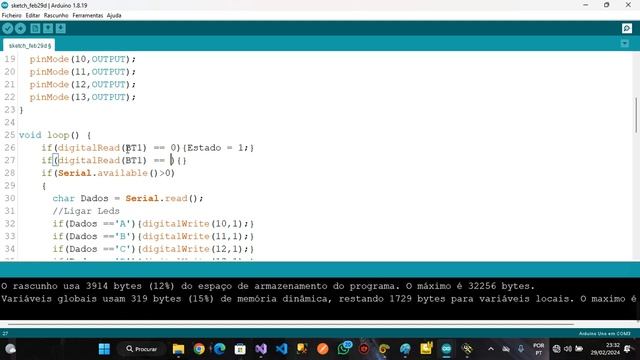The image size is (640, 360).
Task: Click the Verify sketch checkmark button
Action: point(8,29)
